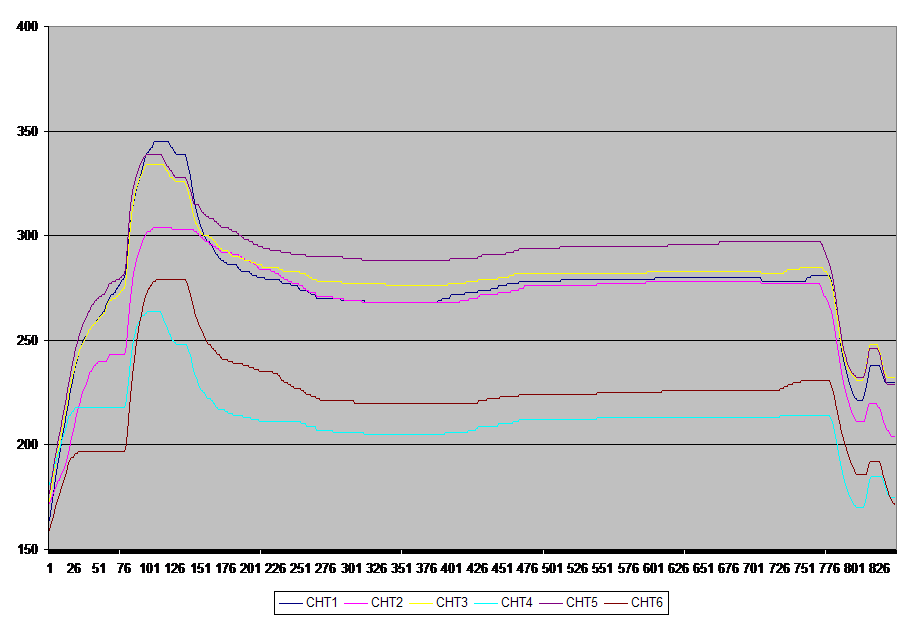Image resolution: width=911 pixels, height=623 pixels.
Task: Select the flat peak of the dark red CHT6 curve
Action: click(170, 280)
